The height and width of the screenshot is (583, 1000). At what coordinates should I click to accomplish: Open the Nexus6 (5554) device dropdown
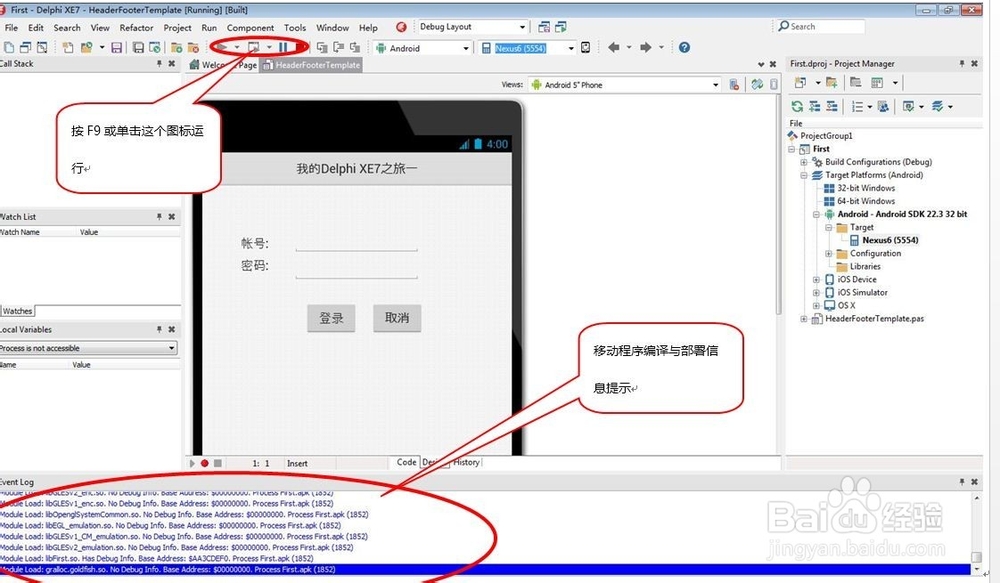571,48
